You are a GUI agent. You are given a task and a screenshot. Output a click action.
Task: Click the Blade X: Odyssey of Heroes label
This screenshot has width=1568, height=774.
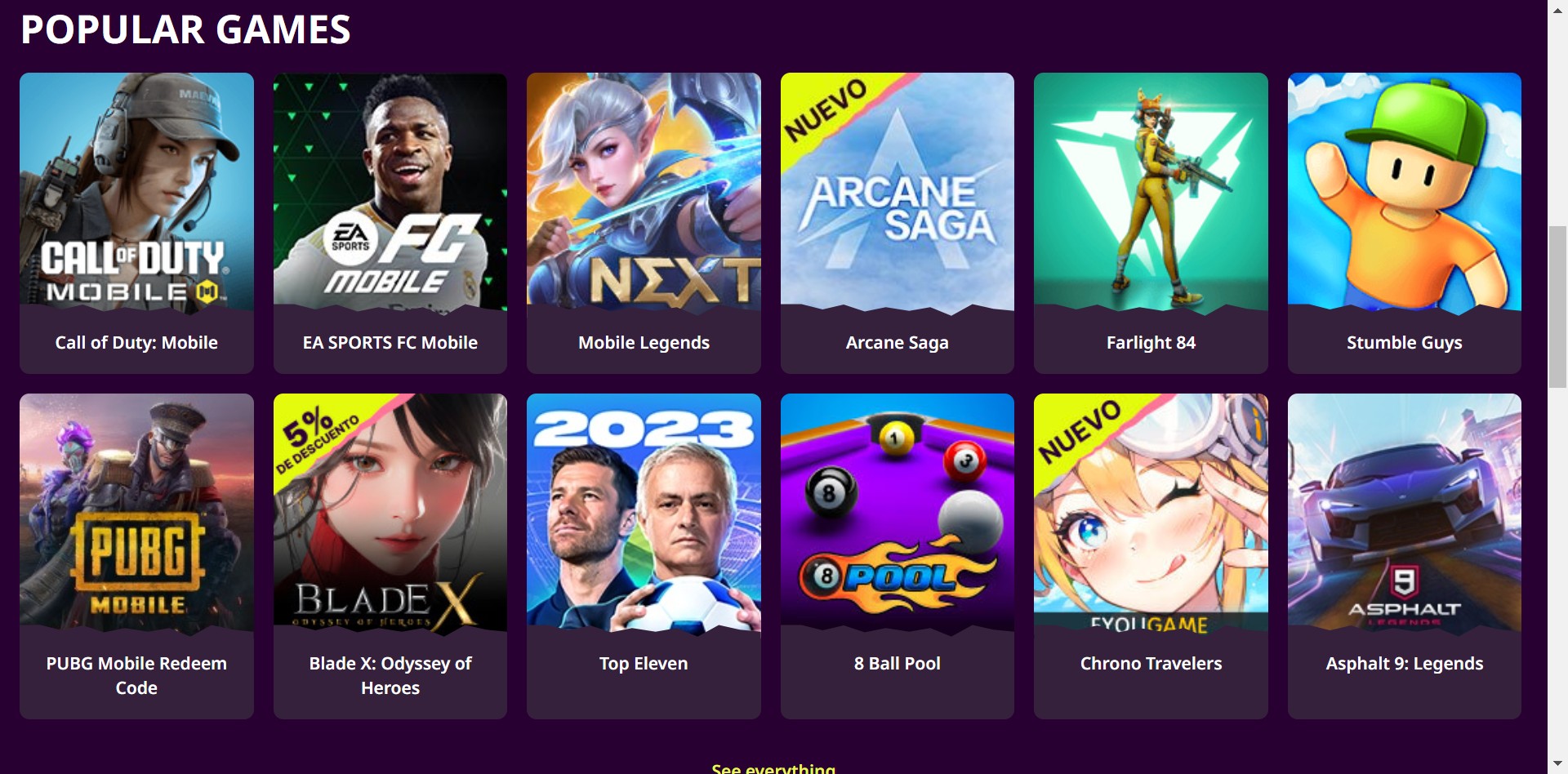(390, 675)
